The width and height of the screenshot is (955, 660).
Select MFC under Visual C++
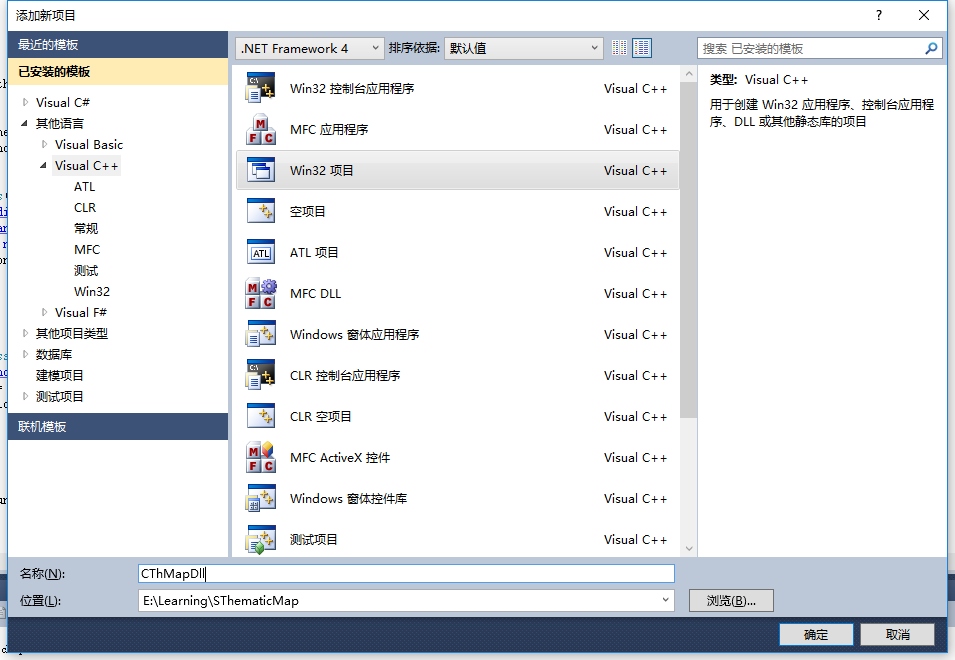(86, 250)
